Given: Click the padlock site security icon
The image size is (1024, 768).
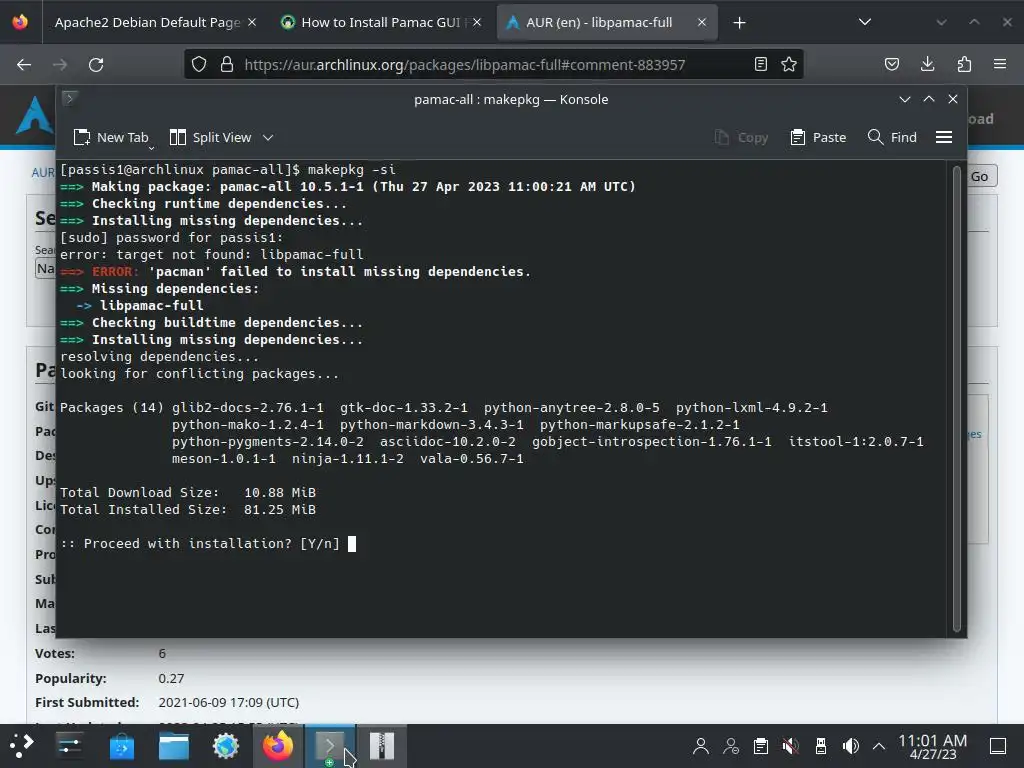Looking at the screenshot, I should click(227, 64).
